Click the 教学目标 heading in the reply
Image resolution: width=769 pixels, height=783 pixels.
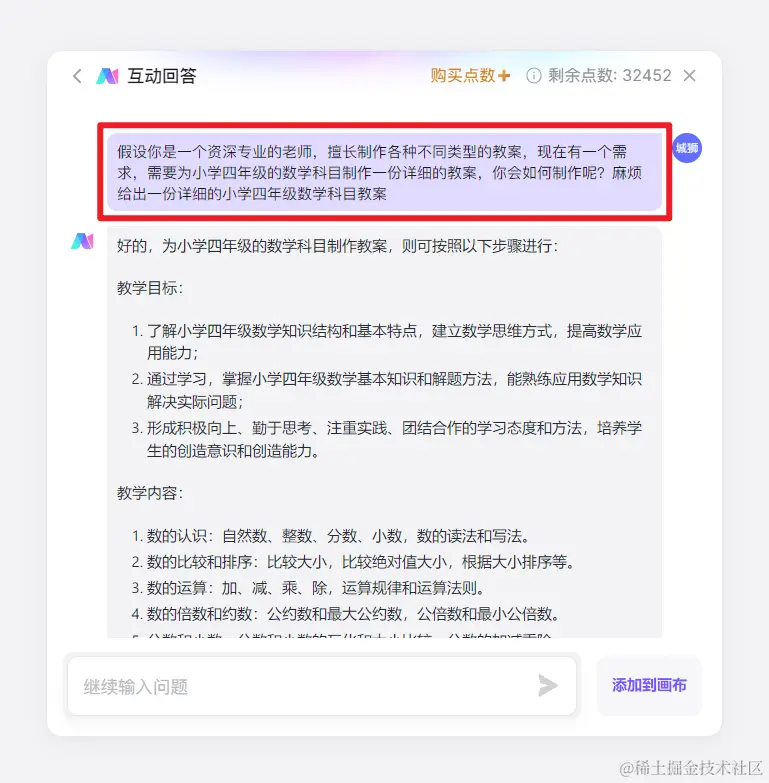tap(150, 288)
